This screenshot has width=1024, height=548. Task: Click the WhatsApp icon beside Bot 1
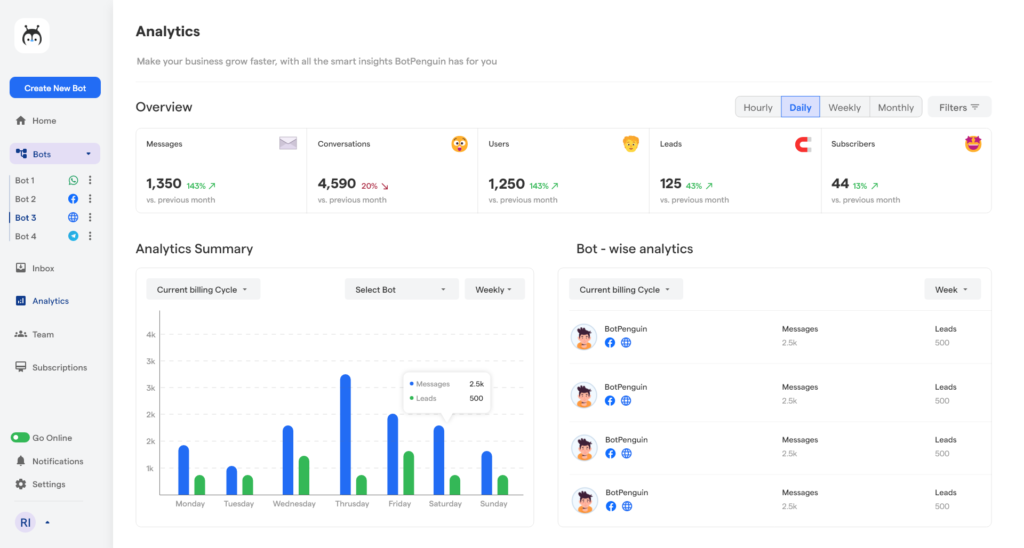pos(73,181)
